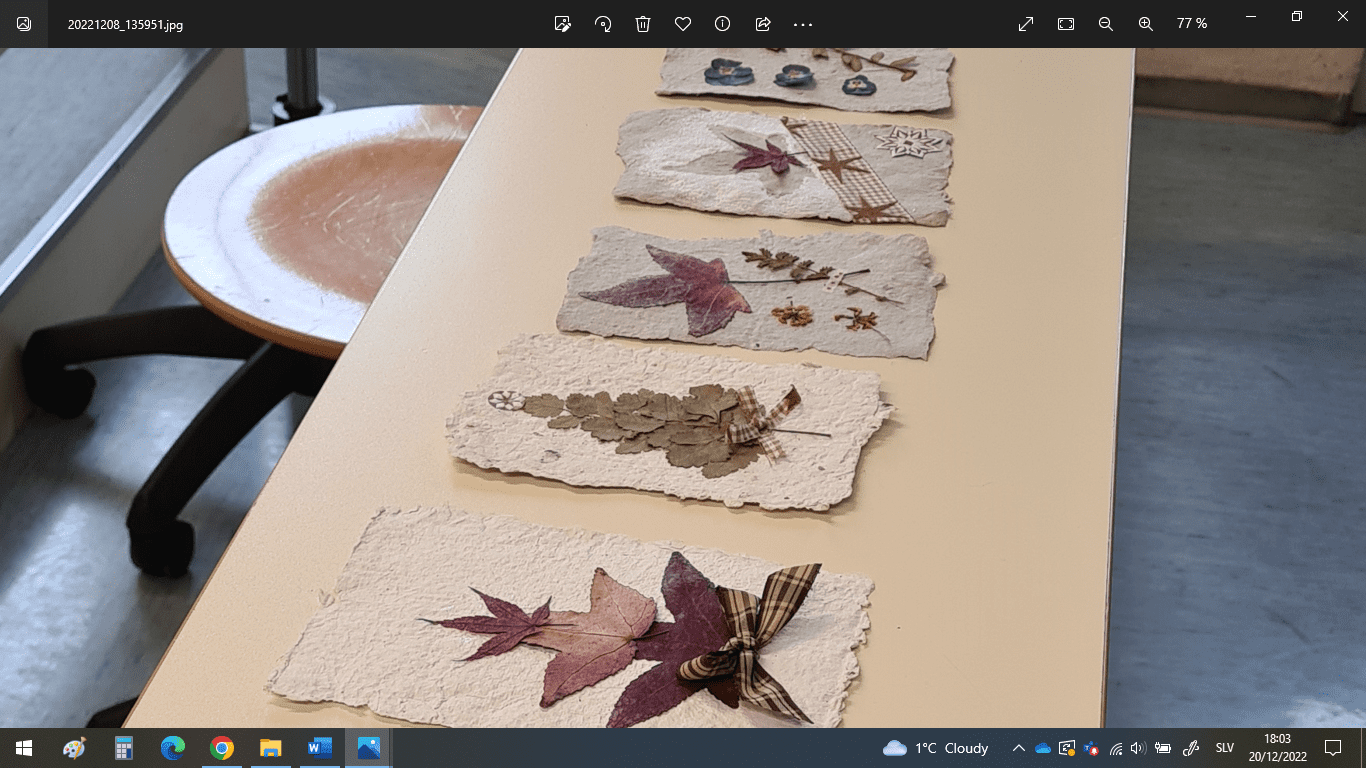Open Google Chrome from taskbar

pyautogui.click(x=222, y=748)
